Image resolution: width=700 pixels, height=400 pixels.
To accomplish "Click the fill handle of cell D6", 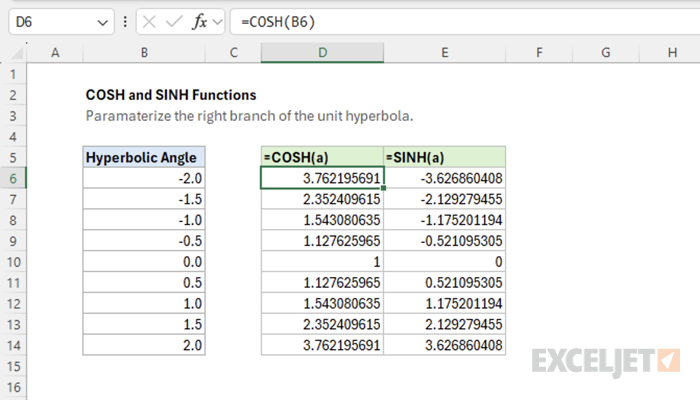I will (383, 188).
